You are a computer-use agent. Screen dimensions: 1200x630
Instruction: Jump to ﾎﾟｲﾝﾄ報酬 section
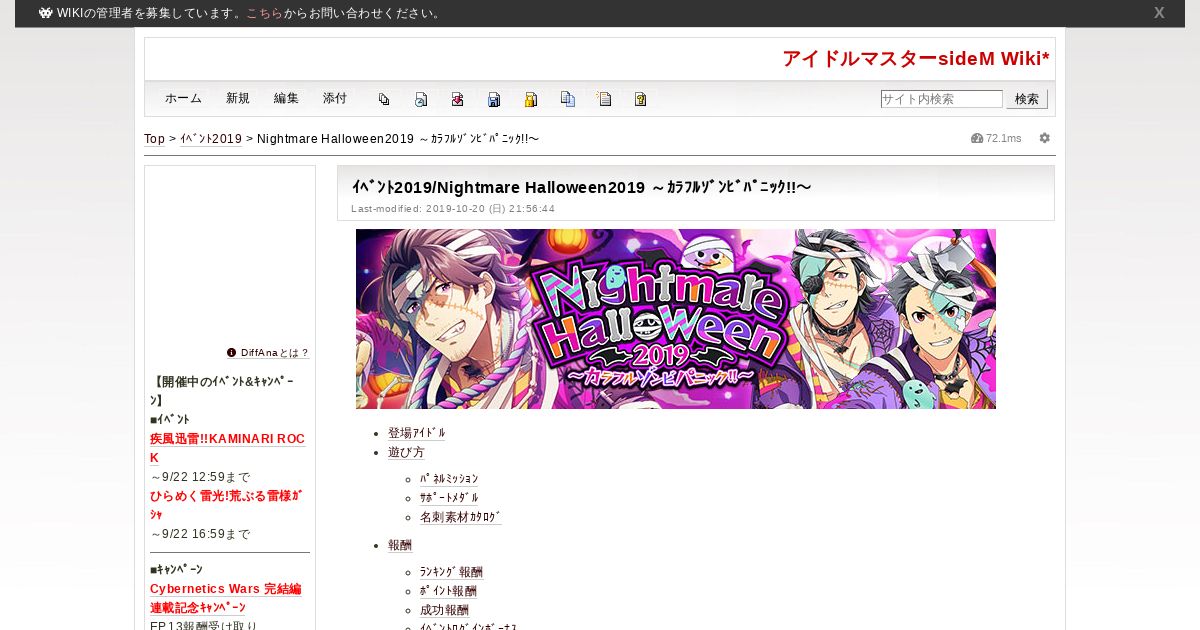click(x=448, y=591)
